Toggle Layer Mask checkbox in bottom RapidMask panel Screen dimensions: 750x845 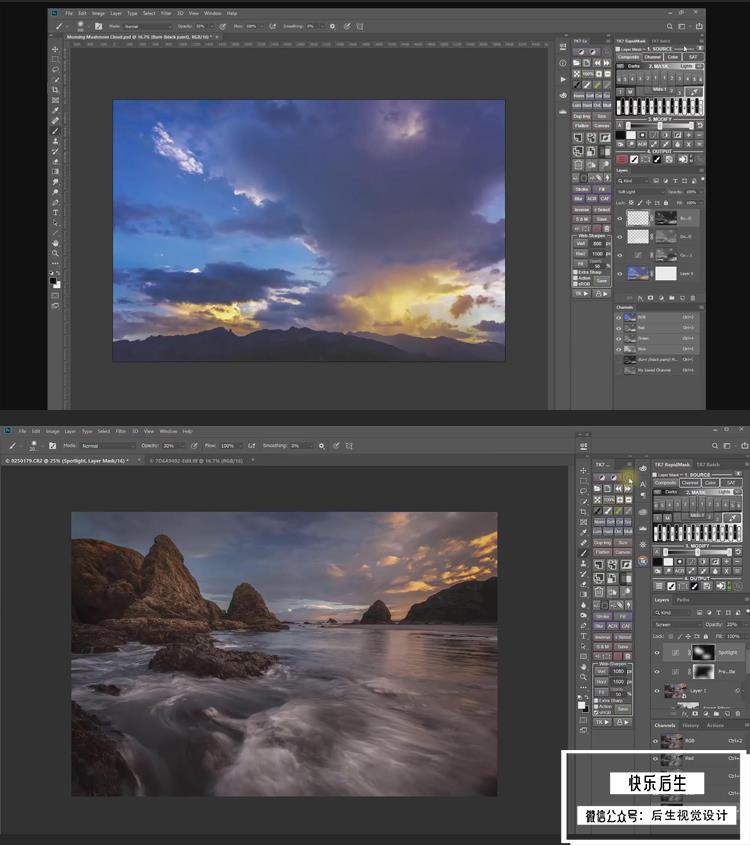tap(656, 475)
